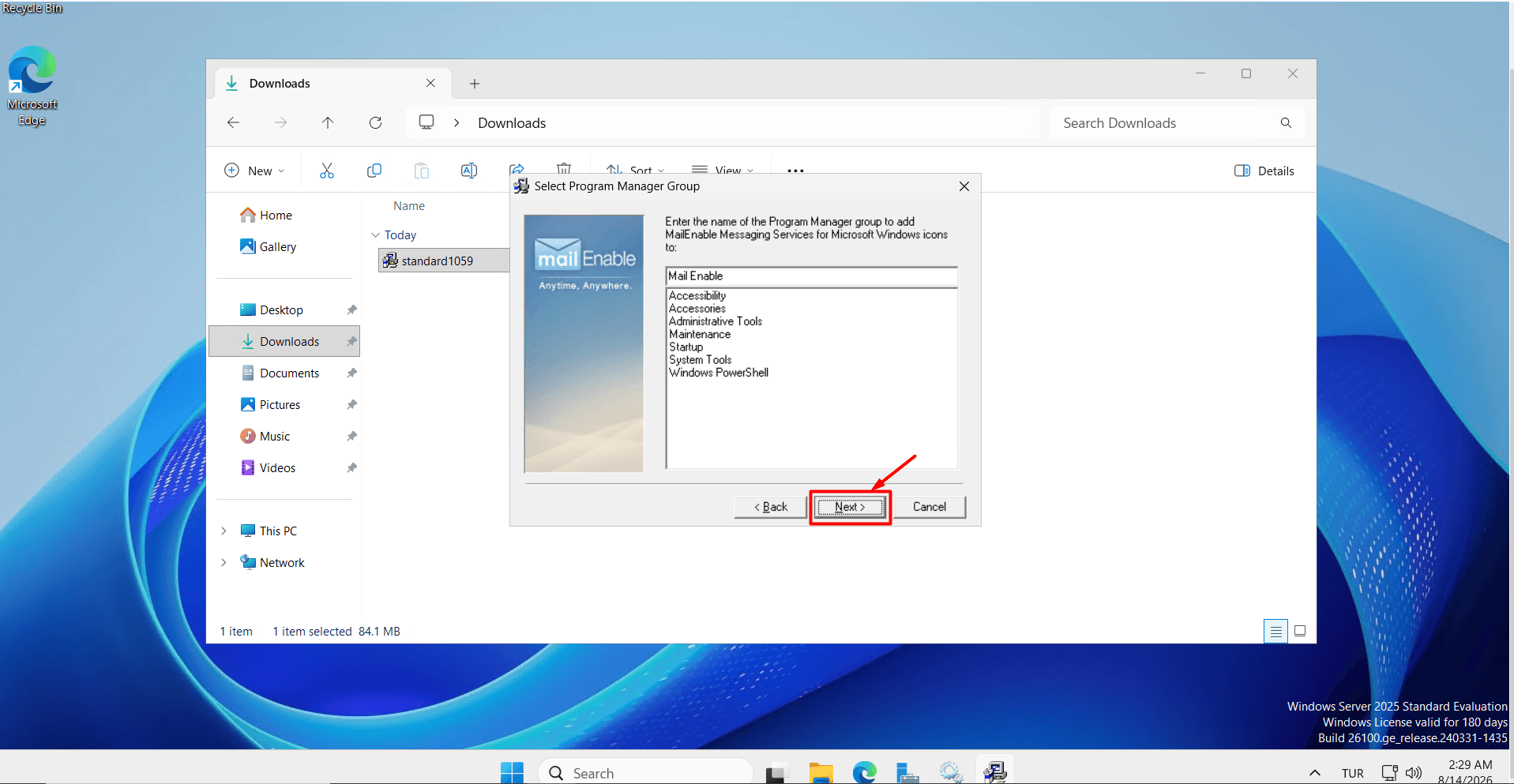The image size is (1514, 784).
Task: Open the See more options ellipsis menu
Action: (795, 171)
